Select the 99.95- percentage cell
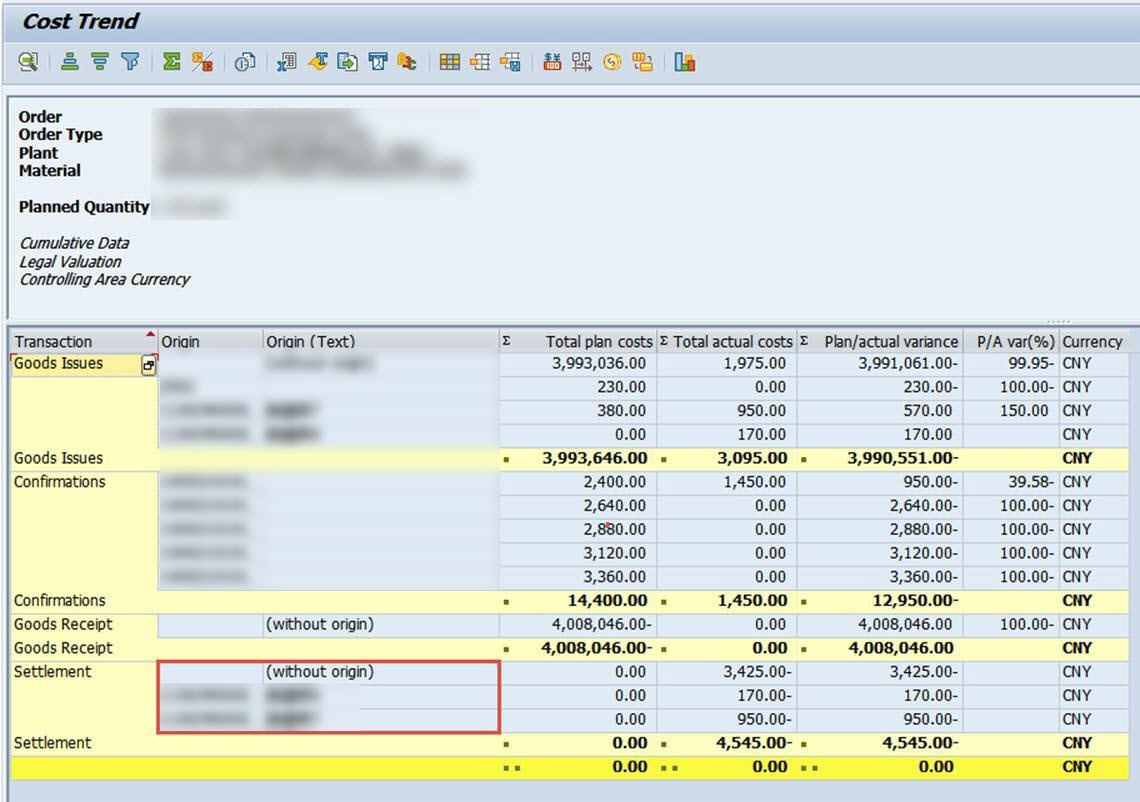1140x802 pixels. coord(1011,364)
